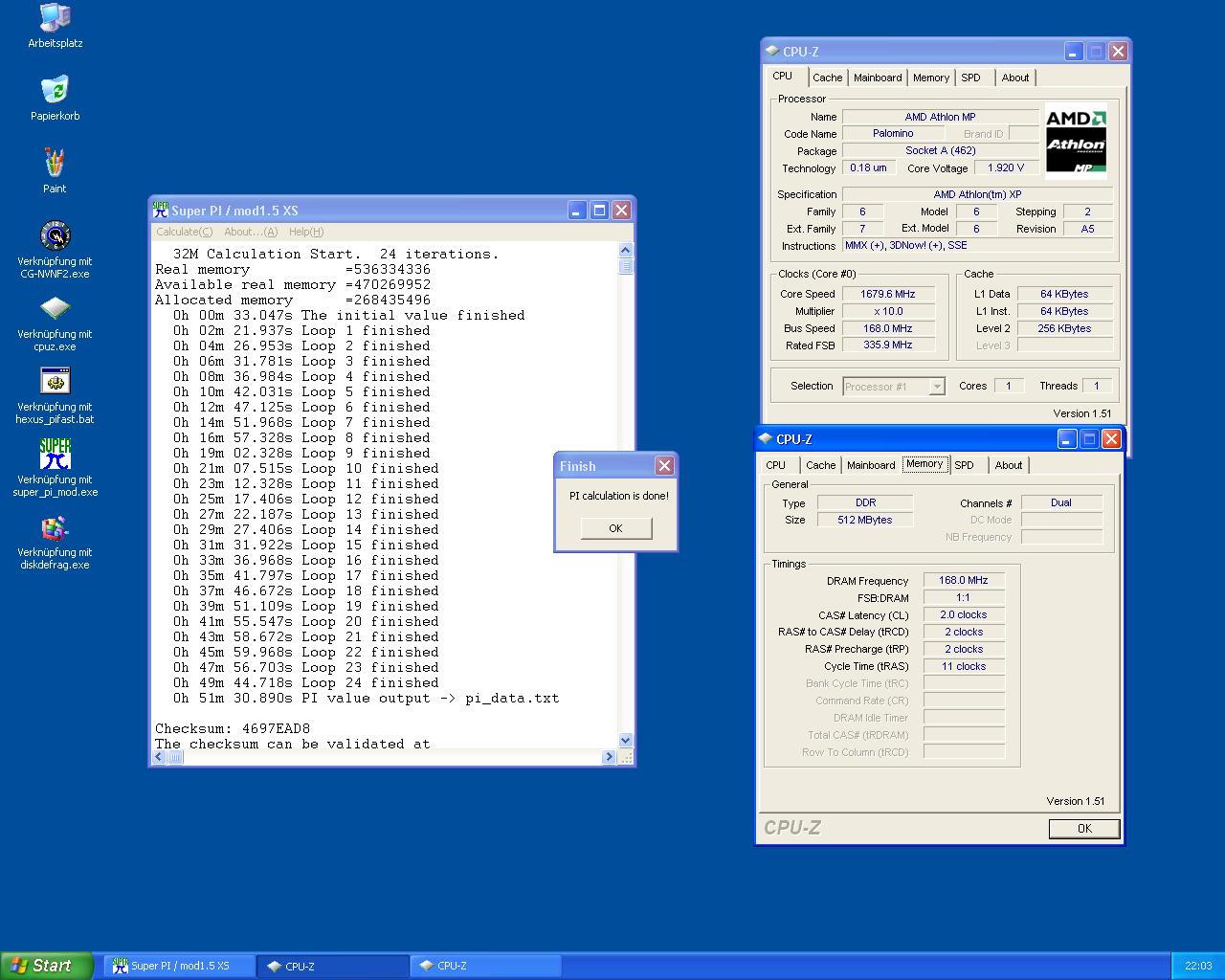
Task: Select Cache tab in lower CPU-Z window
Action: point(821,465)
